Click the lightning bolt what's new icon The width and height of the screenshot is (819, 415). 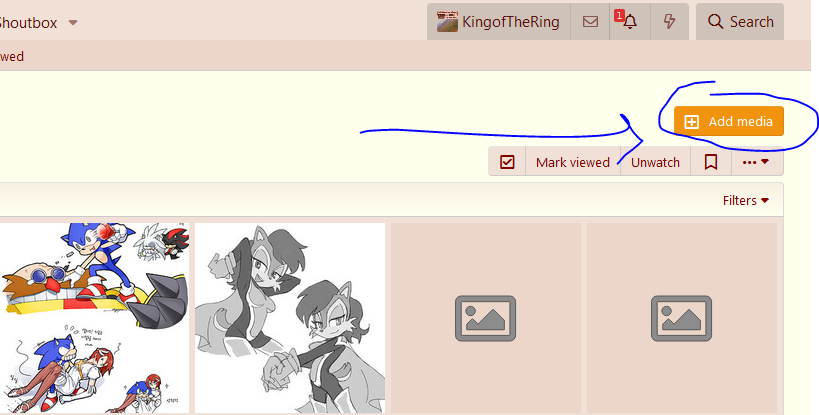(x=669, y=22)
